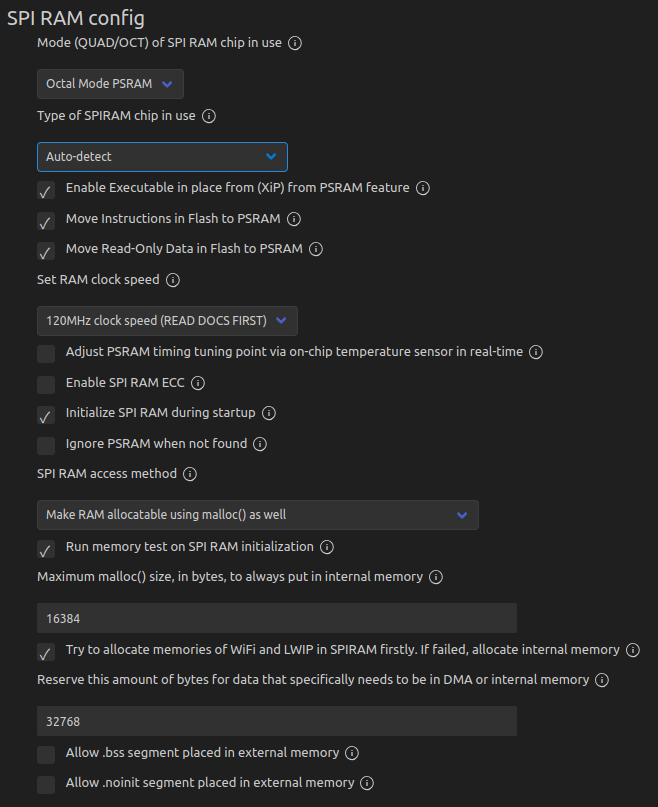Expand the Auto-detect chip type dropdown
The image size is (658, 807).
tap(162, 157)
